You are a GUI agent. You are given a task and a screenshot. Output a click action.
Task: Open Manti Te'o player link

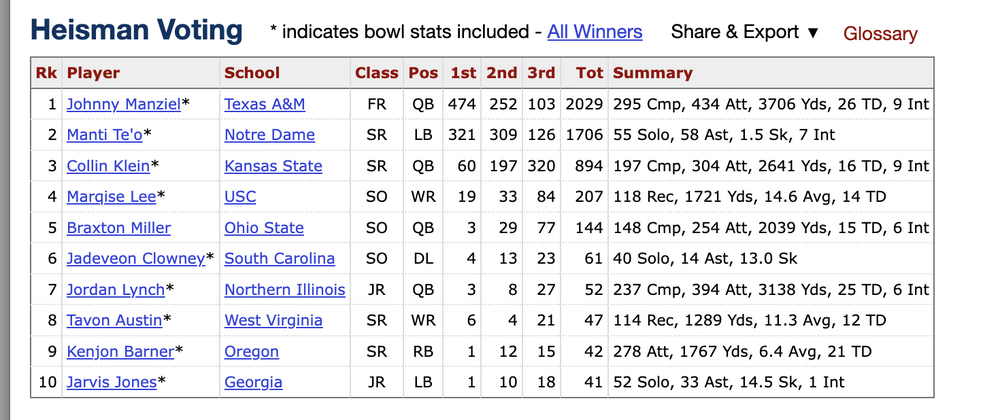tap(104, 135)
